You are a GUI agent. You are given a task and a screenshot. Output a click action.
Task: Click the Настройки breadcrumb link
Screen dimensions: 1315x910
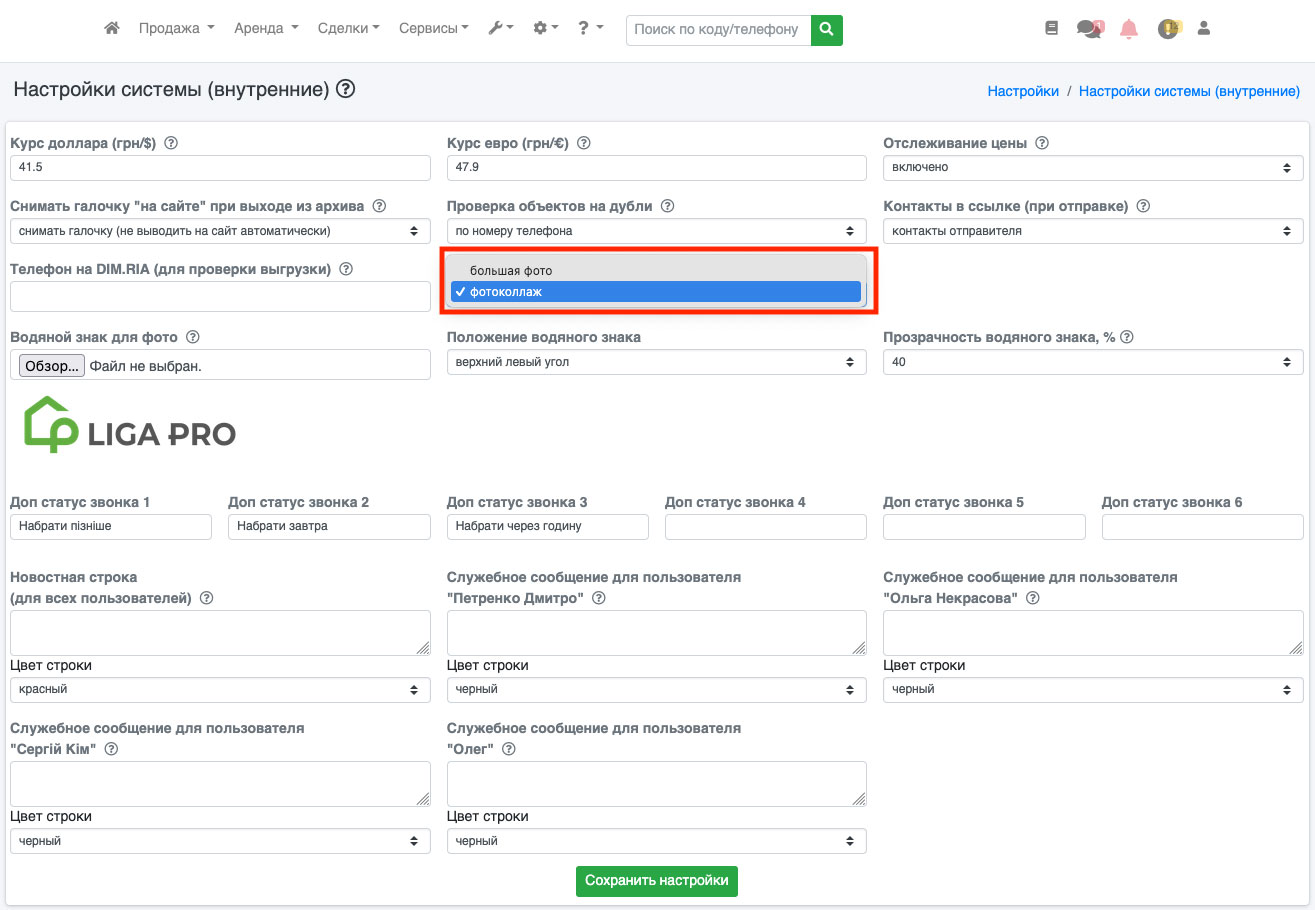[x=1022, y=91]
